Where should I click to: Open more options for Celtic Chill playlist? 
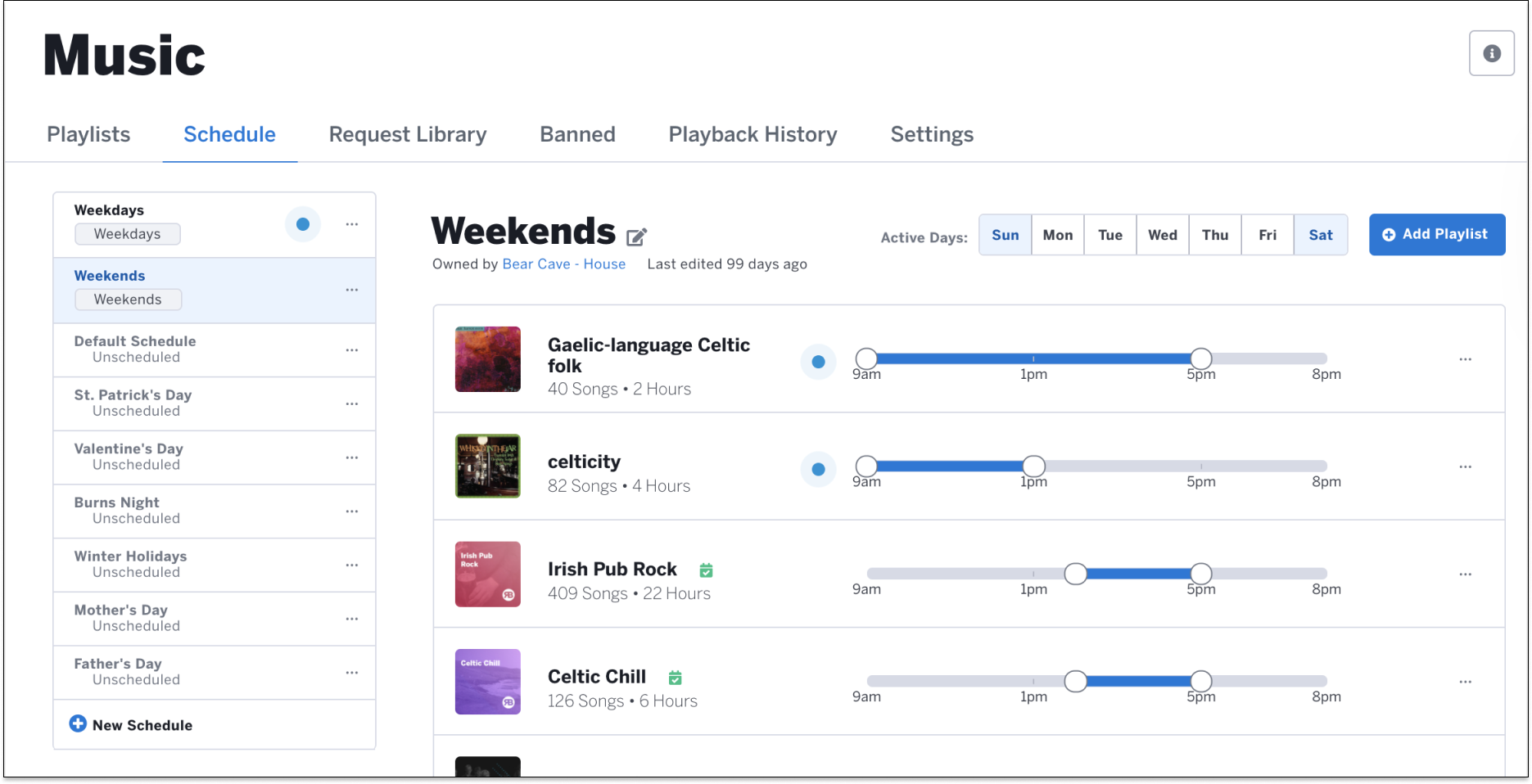(x=1465, y=682)
